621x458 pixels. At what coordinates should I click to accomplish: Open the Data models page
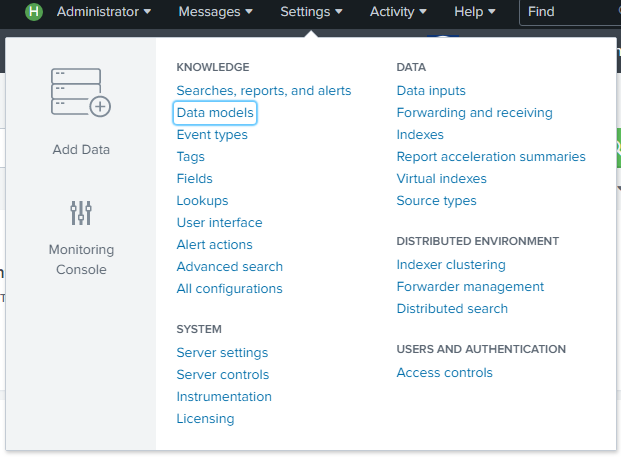coord(215,113)
